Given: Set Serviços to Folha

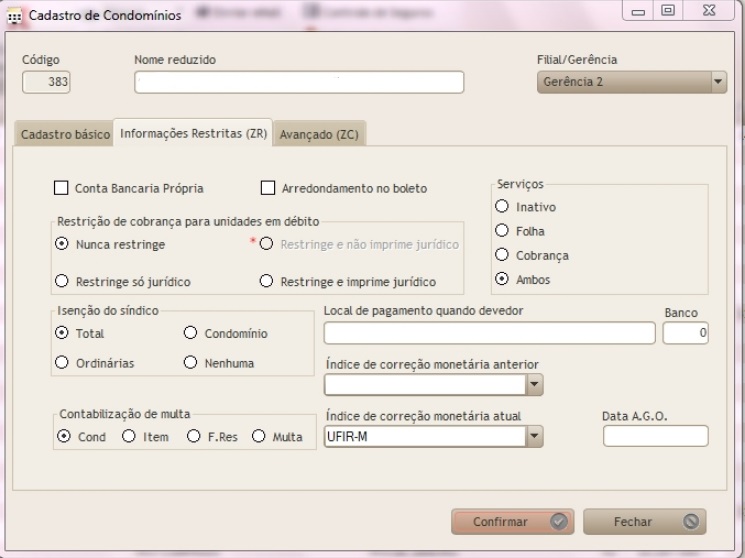Looking at the screenshot, I should tap(502, 231).
